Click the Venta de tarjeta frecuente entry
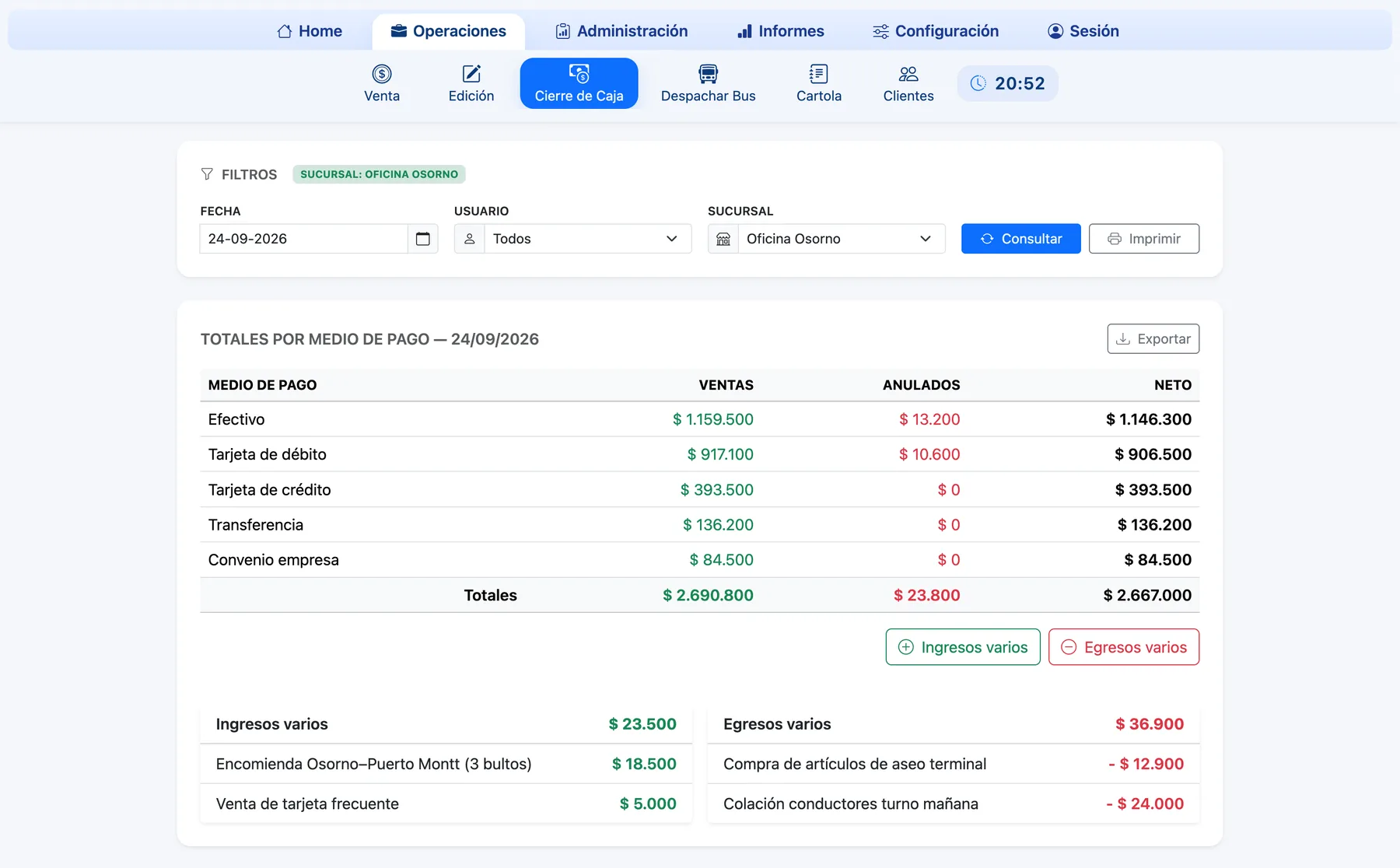 tap(446, 803)
